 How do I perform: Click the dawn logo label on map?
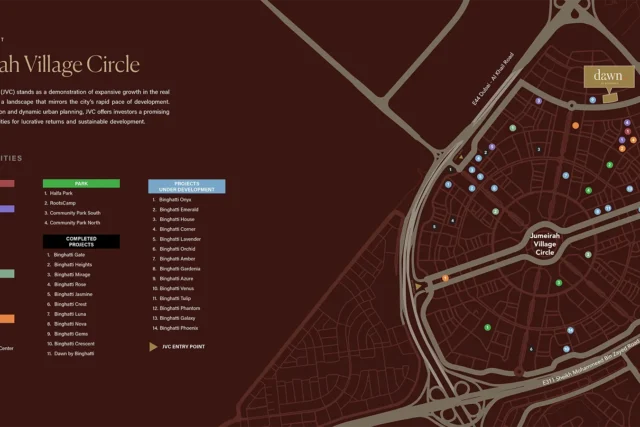(x=607, y=76)
